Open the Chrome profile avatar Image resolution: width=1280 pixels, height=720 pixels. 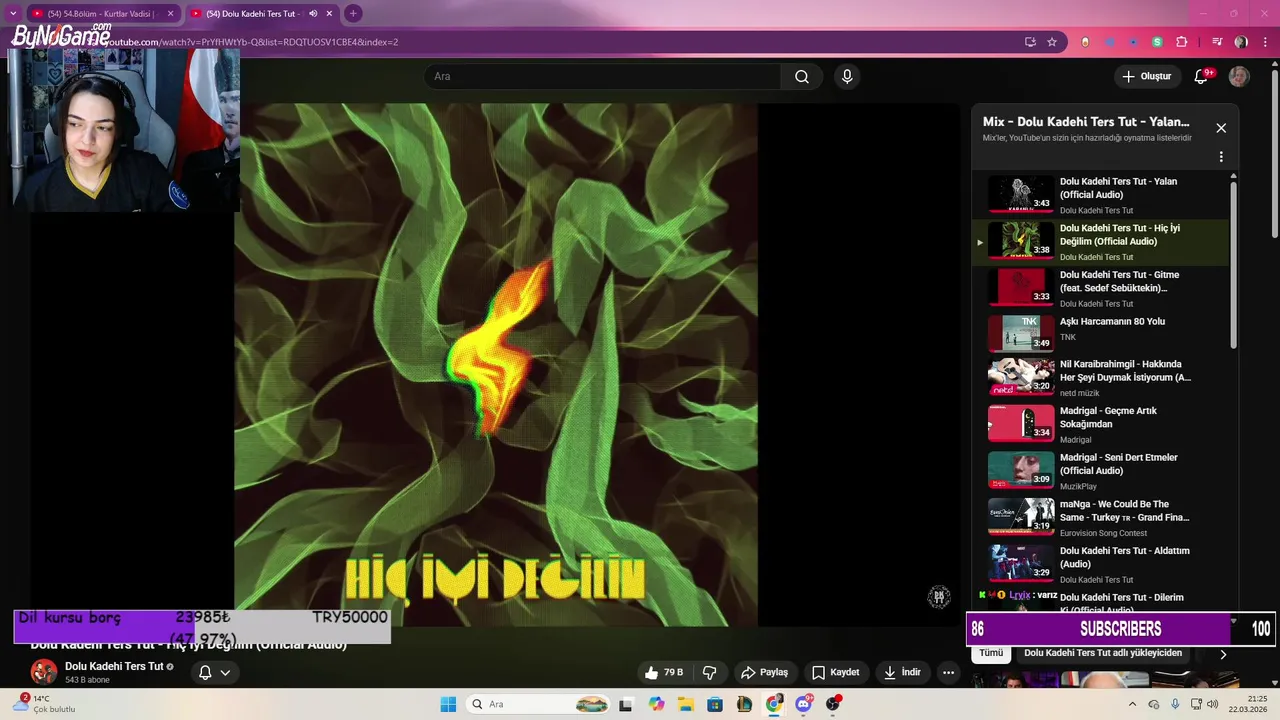1241,42
